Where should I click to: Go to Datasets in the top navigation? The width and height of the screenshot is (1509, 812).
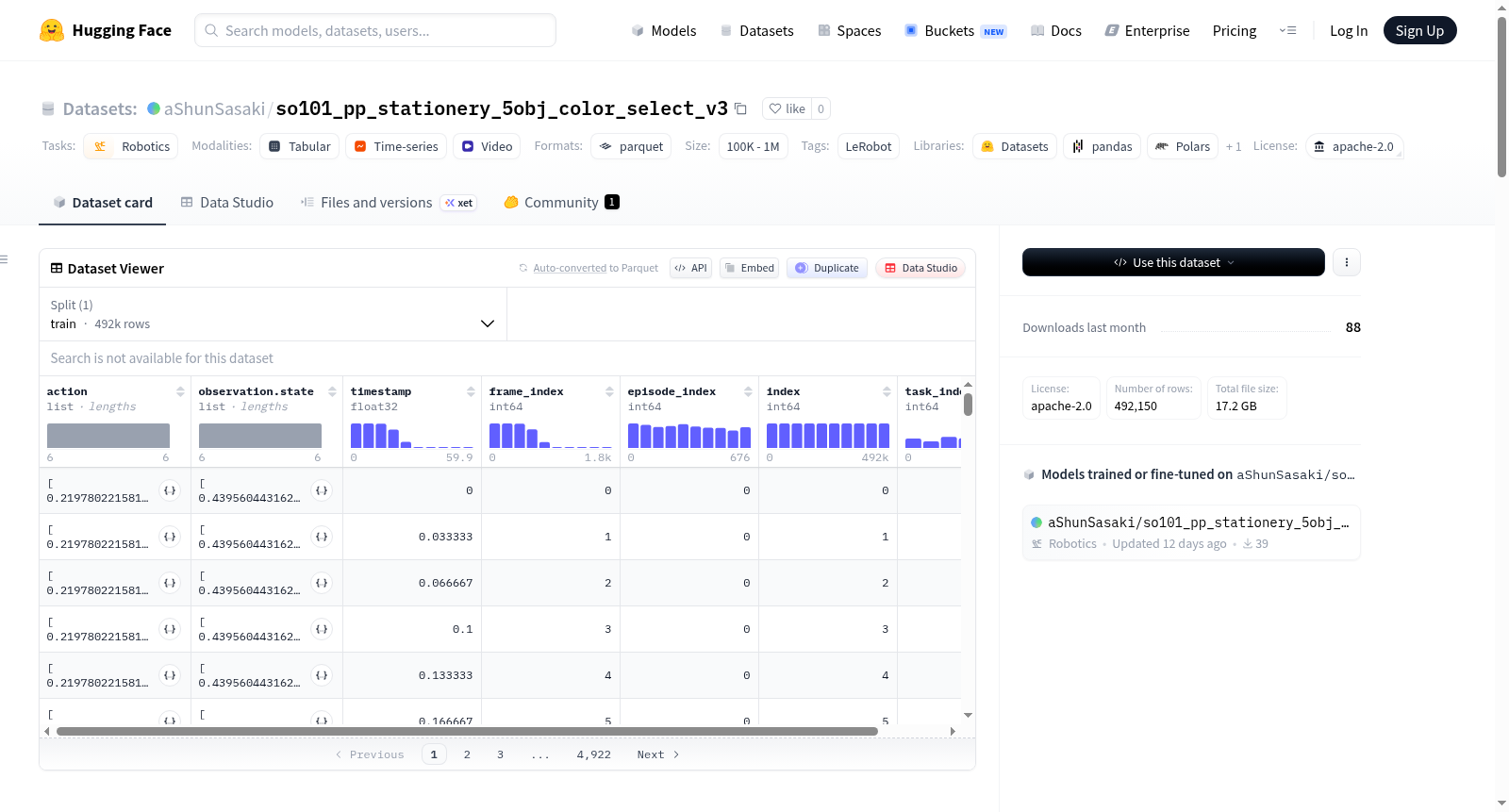pos(756,30)
